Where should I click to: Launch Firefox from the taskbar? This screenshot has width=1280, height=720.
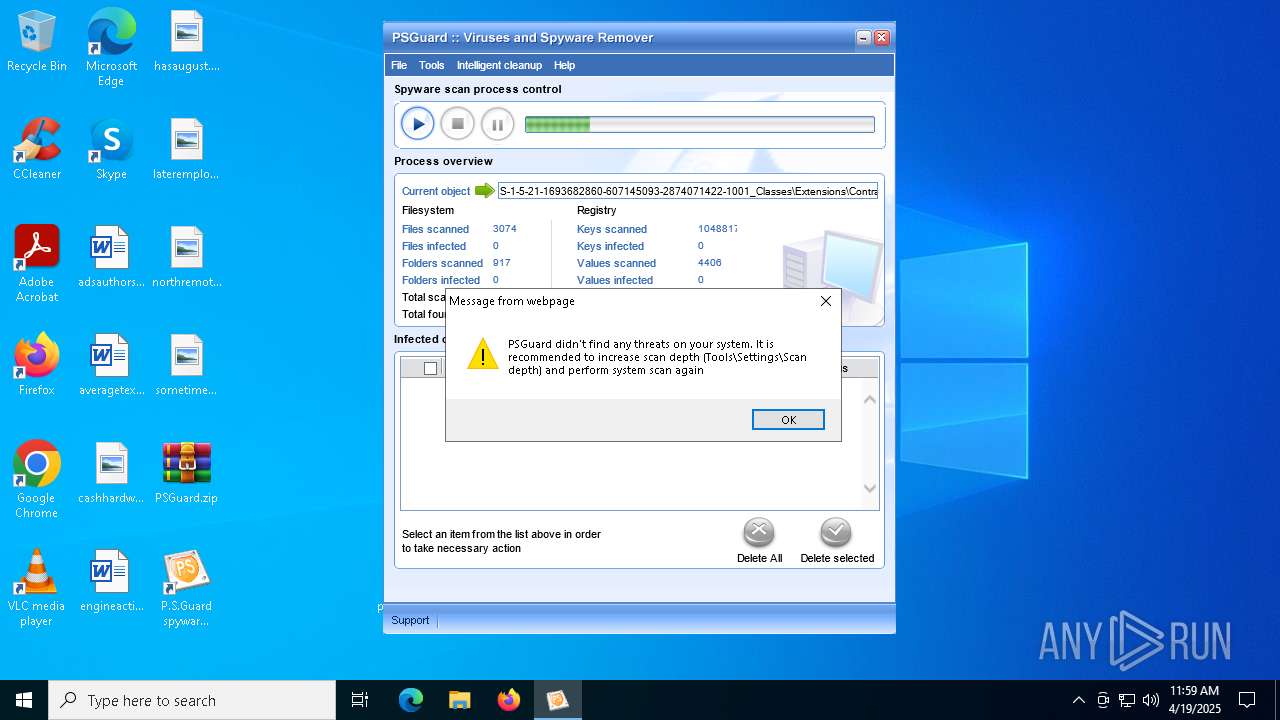(509, 700)
